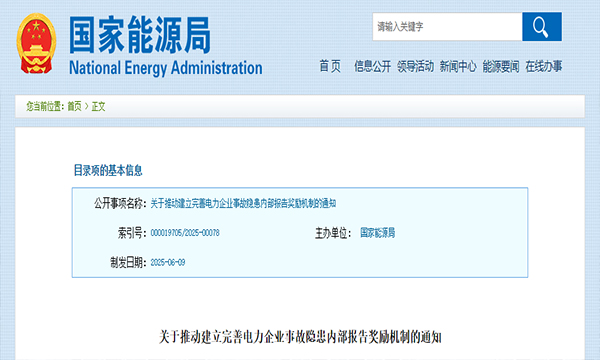Go to the 领导活动 section
The image size is (600, 360).
pyautogui.click(x=415, y=66)
